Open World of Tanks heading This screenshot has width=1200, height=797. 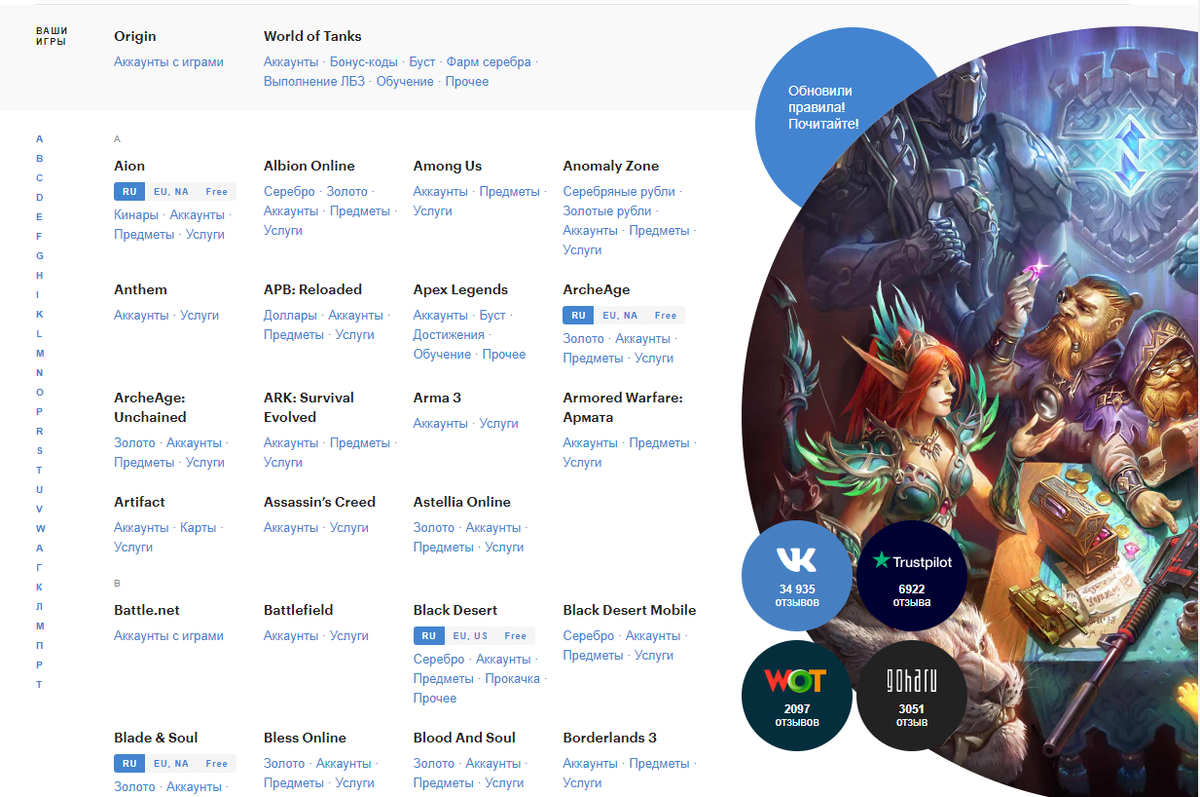click(x=313, y=36)
